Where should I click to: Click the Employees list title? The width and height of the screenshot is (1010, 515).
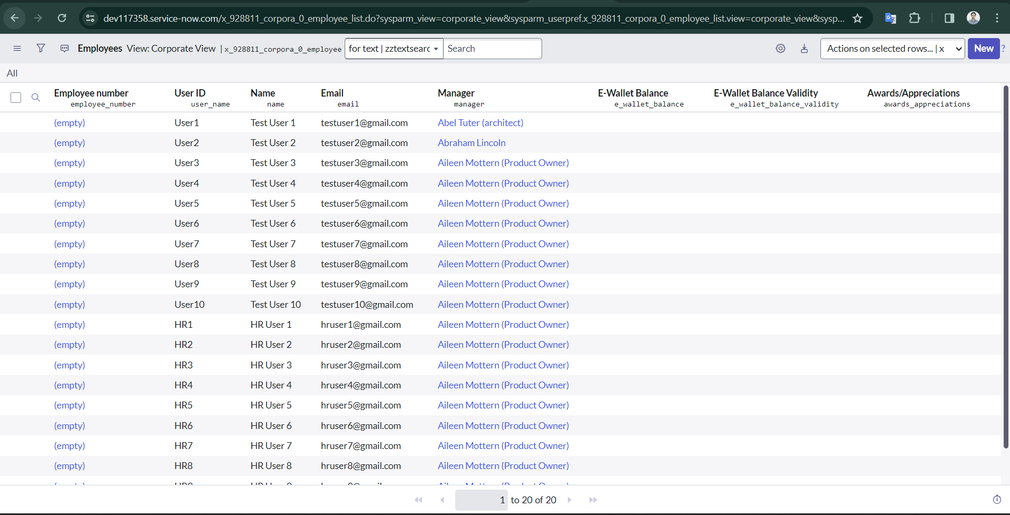click(100, 48)
